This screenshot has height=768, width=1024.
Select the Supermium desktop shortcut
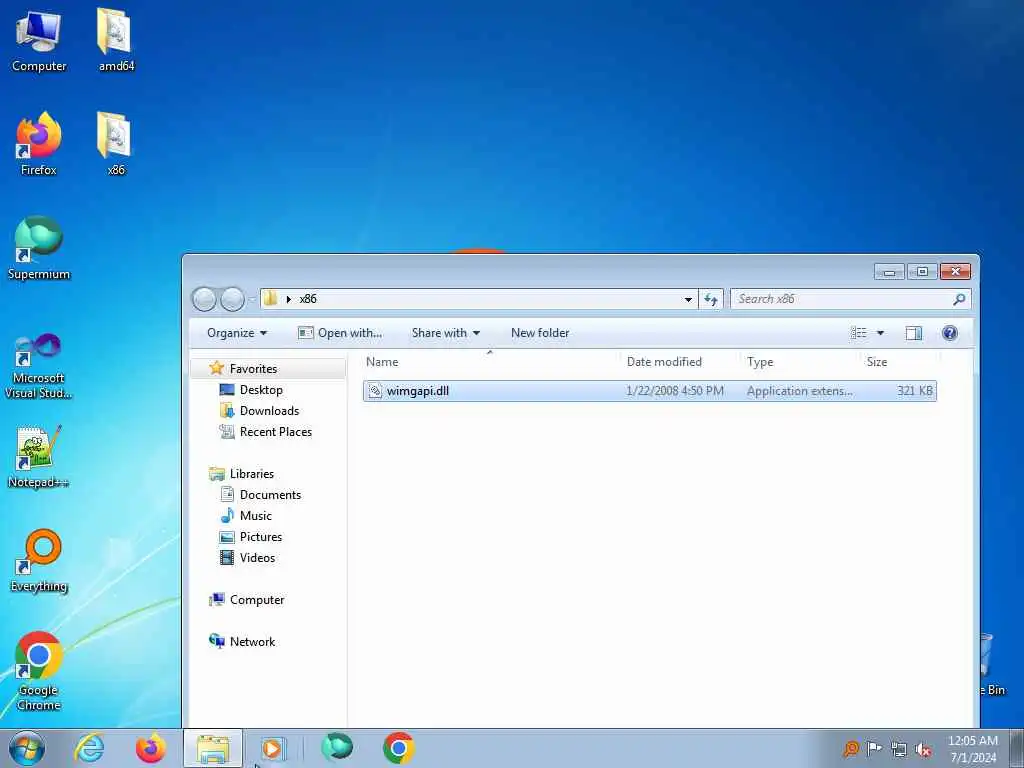39,248
